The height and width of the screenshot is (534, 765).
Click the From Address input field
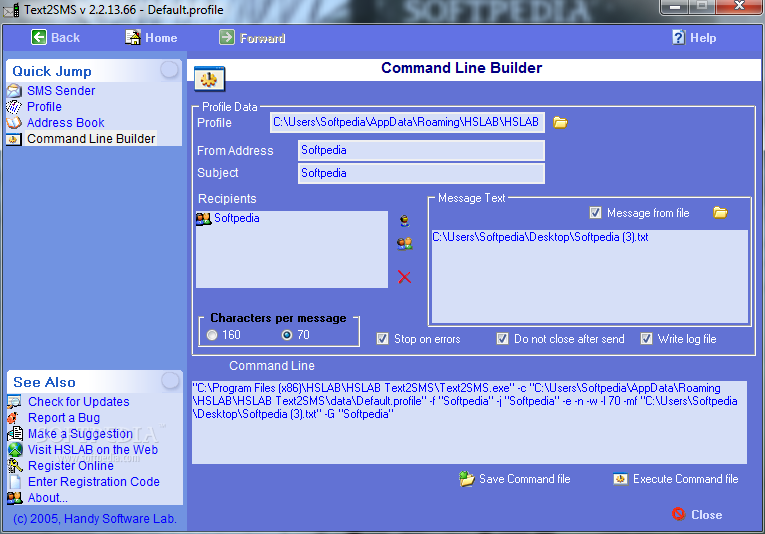click(421, 150)
